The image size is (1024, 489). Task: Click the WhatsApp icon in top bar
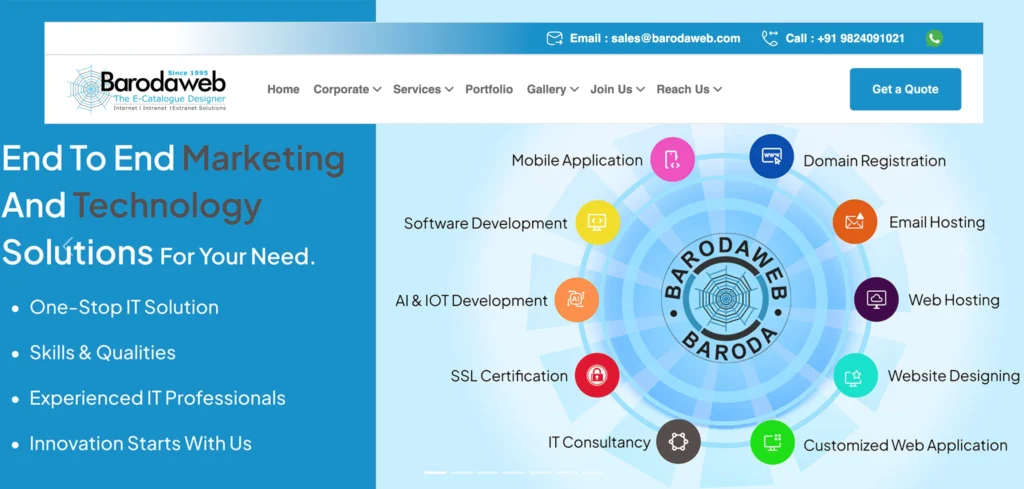[x=934, y=39]
